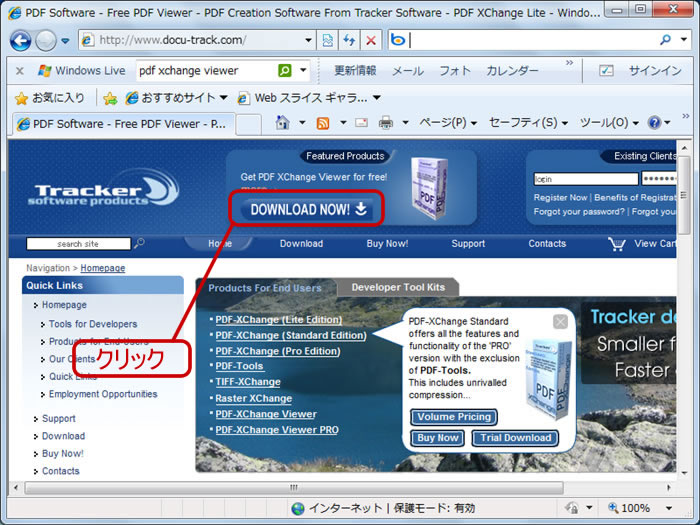700x525 pixels.
Task: Switch to Developer Tool Kits tab
Action: (x=398, y=288)
